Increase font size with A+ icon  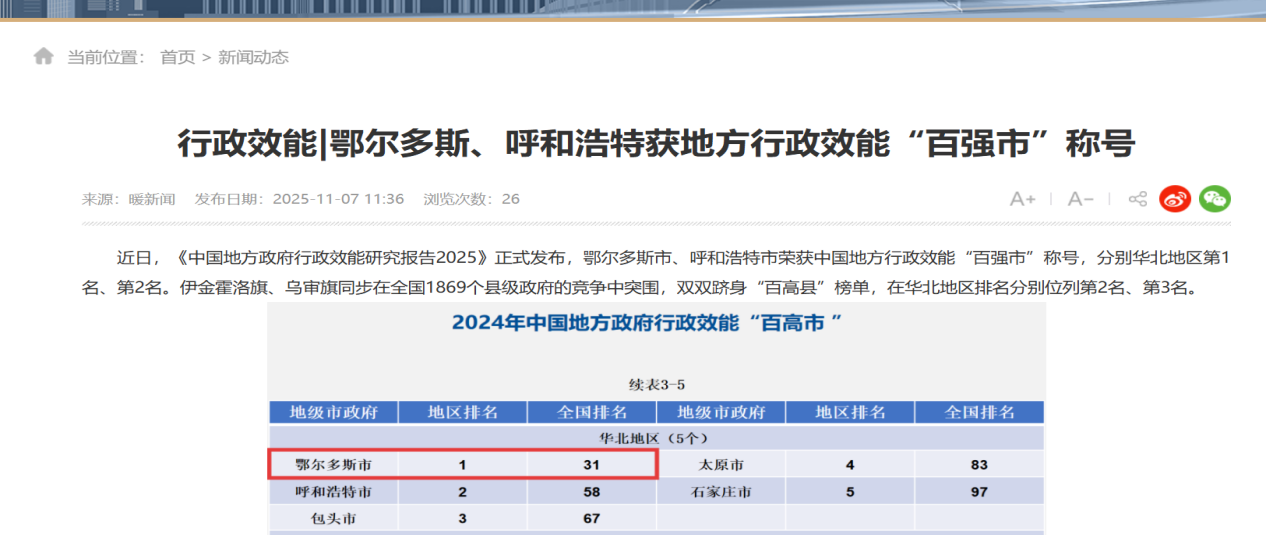coord(1022,199)
